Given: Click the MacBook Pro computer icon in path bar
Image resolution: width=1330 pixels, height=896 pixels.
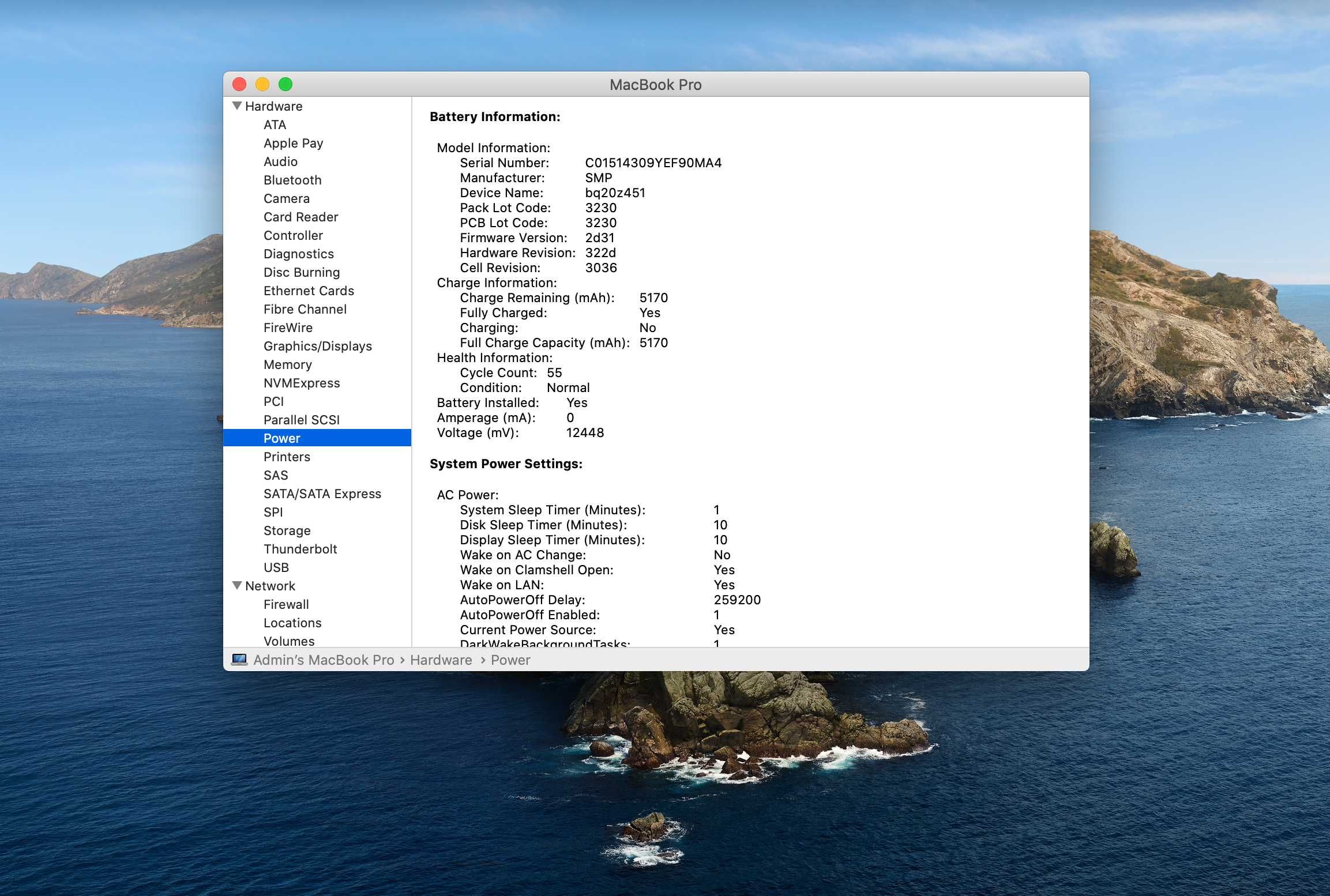Looking at the screenshot, I should (x=239, y=660).
